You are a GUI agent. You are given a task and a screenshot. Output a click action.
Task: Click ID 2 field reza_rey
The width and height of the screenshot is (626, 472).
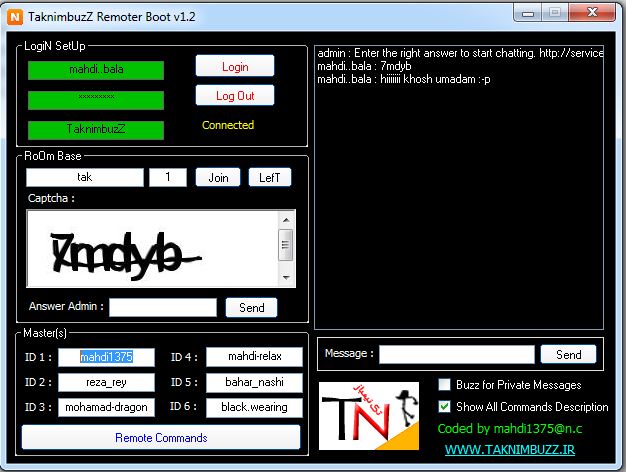[106, 382]
